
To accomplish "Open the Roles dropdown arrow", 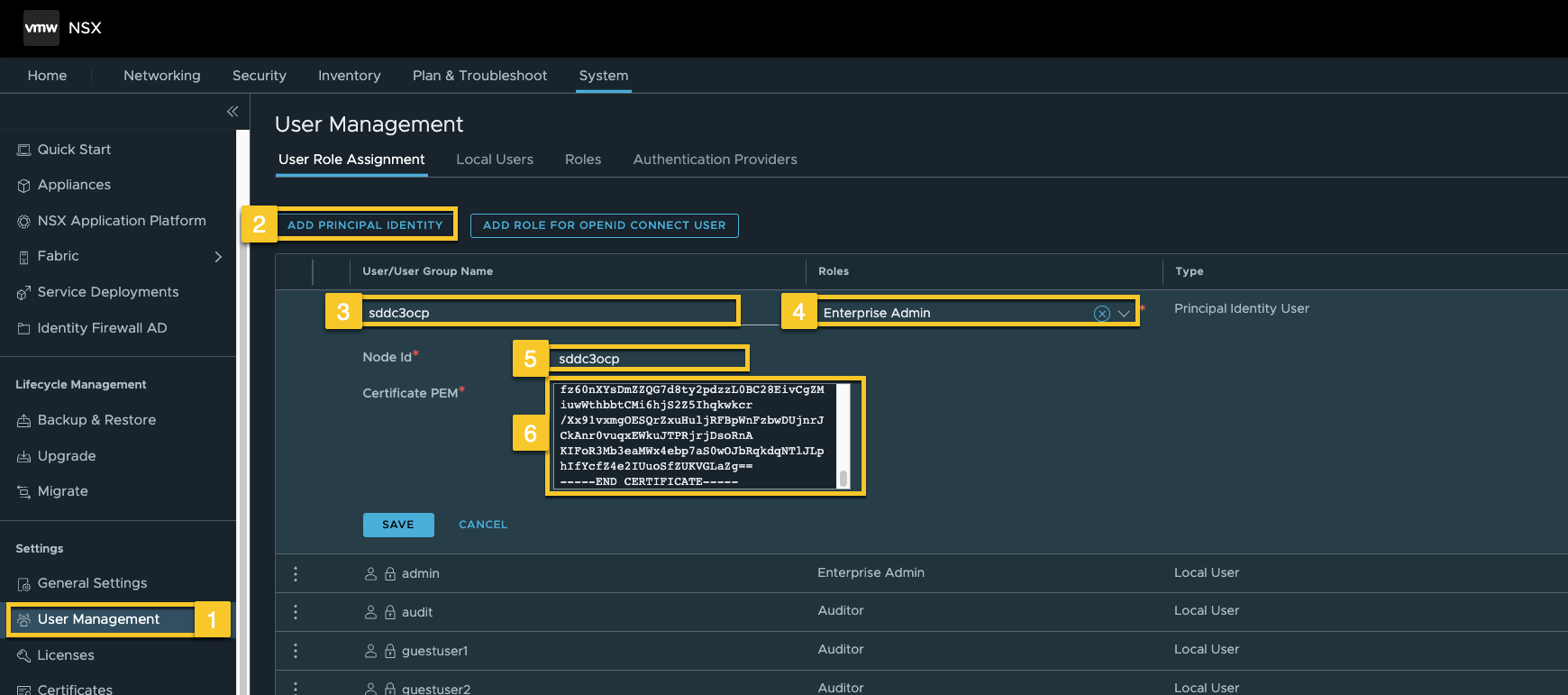I will click(1124, 314).
